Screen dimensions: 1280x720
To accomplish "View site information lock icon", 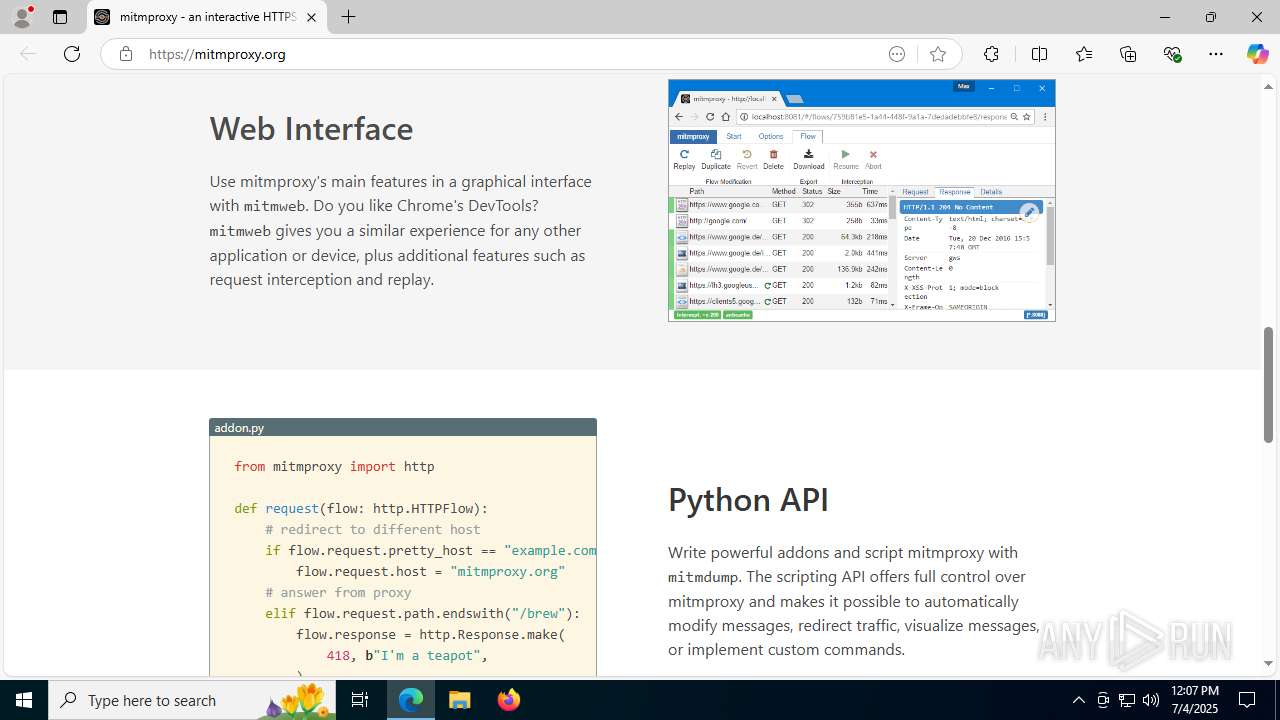I will (x=125, y=54).
